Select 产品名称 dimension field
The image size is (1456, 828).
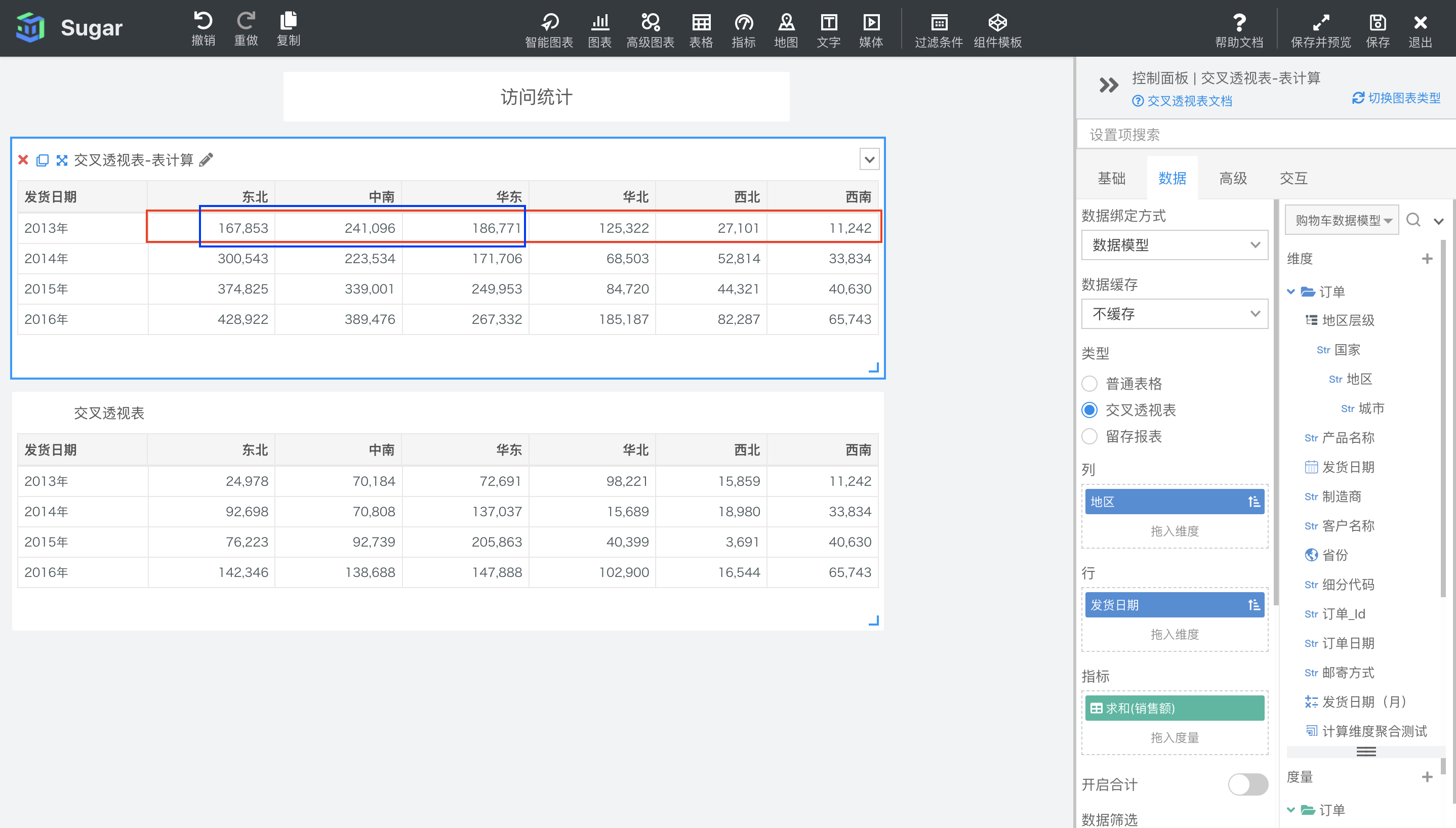point(1340,438)
